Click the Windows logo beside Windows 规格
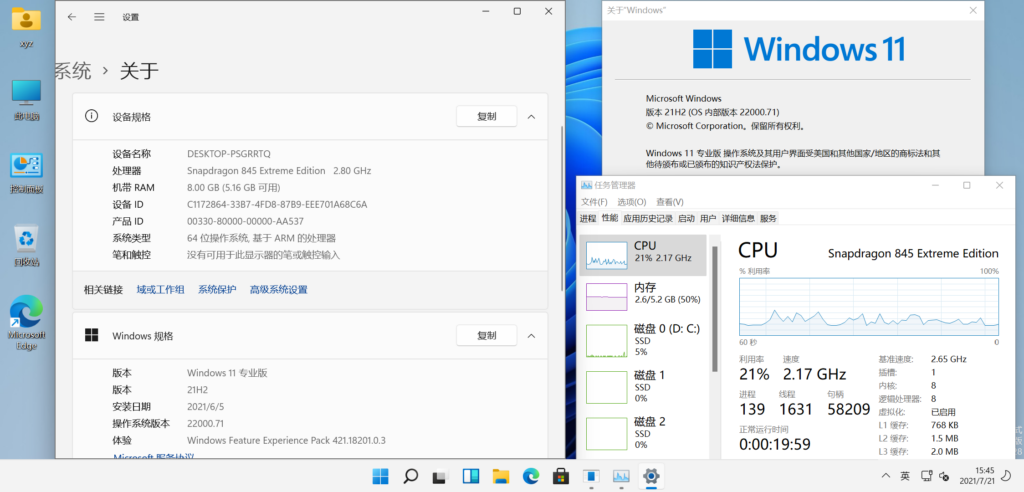This screenshot has width=1024, height=492. pyautogui.click(x=91, y=335)
